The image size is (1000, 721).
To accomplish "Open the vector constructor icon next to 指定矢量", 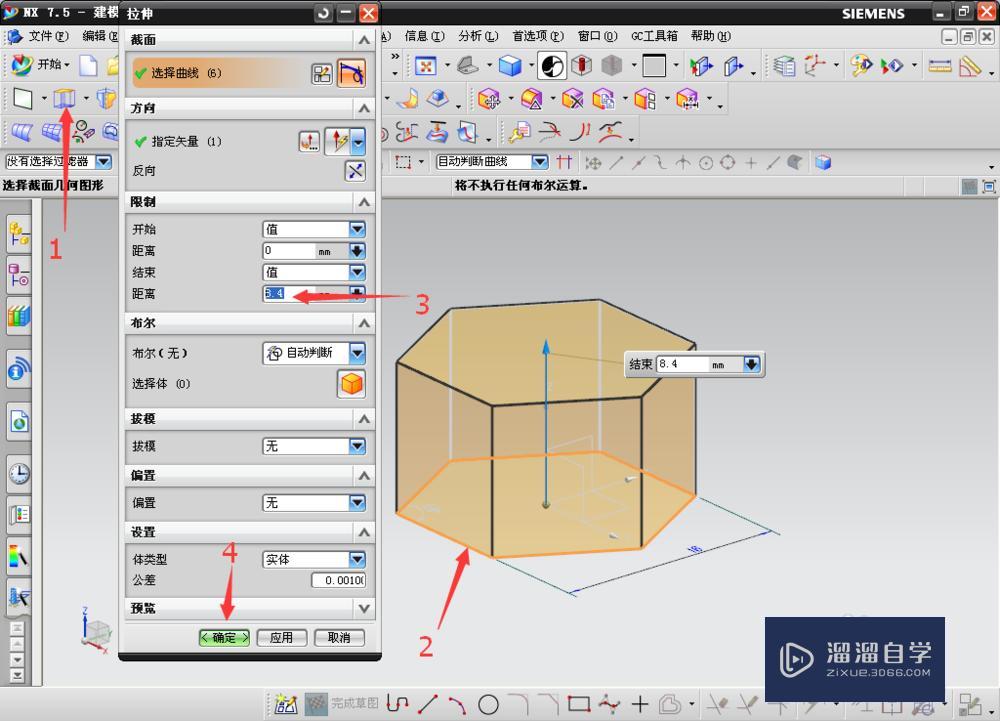I will tap(309, 141).
